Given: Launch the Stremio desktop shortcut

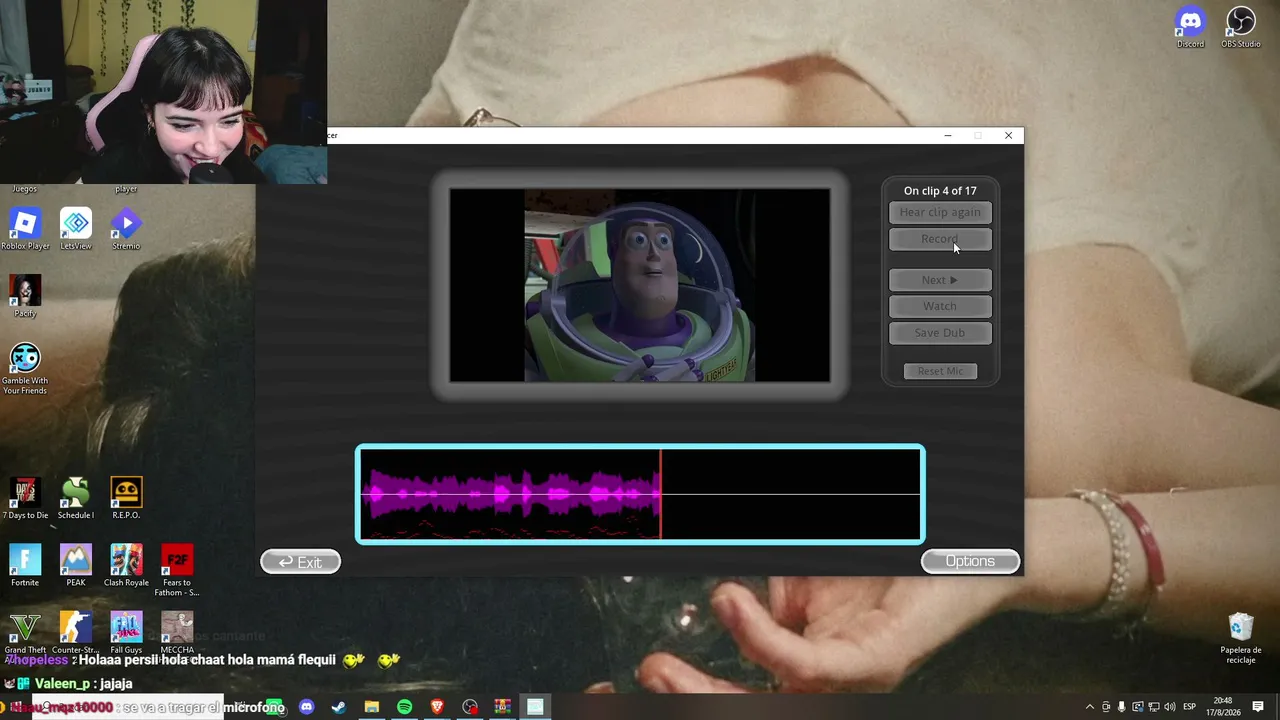Looking at the screenshot, I should (126, 229).
